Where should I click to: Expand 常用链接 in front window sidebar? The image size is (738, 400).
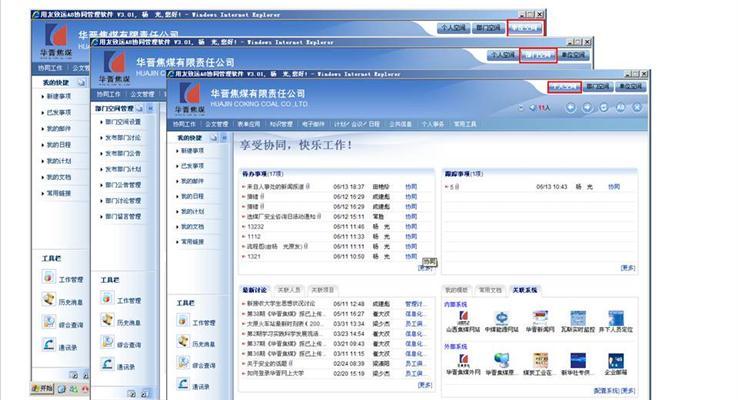[193, 241]
